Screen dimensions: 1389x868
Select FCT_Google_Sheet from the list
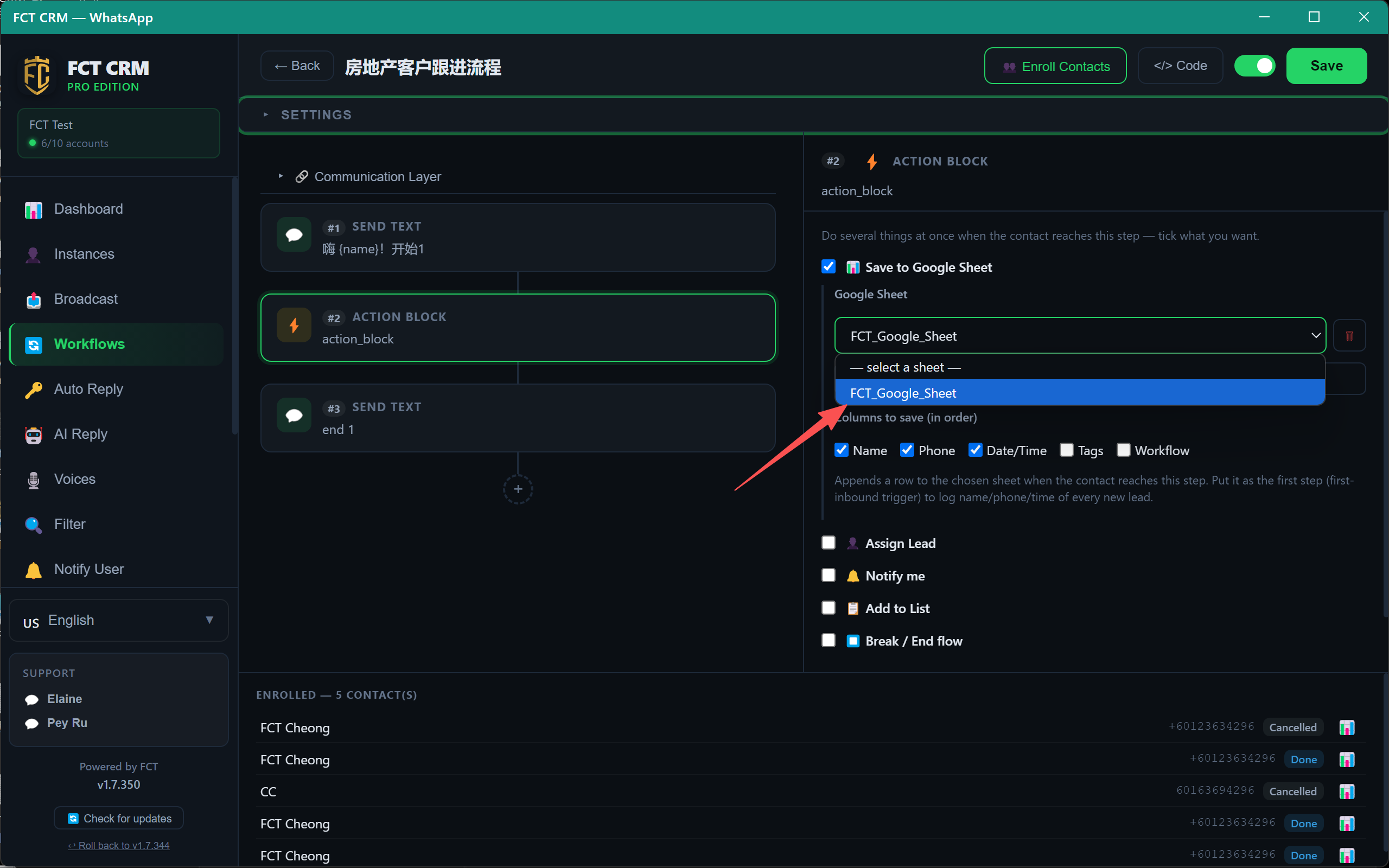click(1080, 393)
